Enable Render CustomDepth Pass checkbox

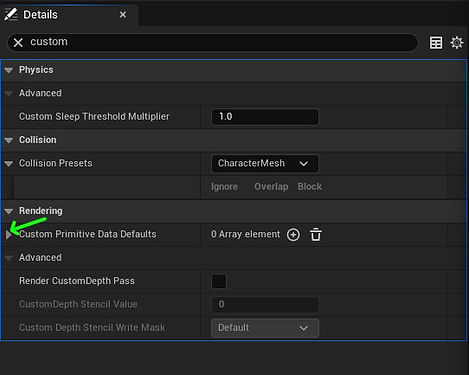219,281
